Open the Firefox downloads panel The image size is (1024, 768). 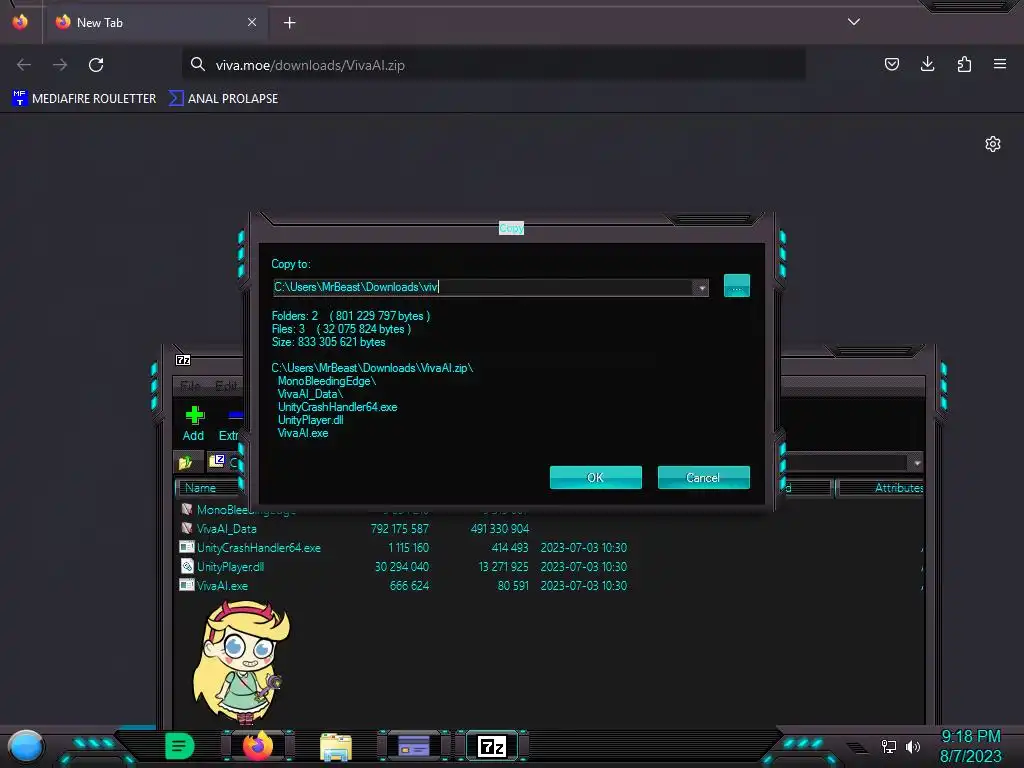927,64
